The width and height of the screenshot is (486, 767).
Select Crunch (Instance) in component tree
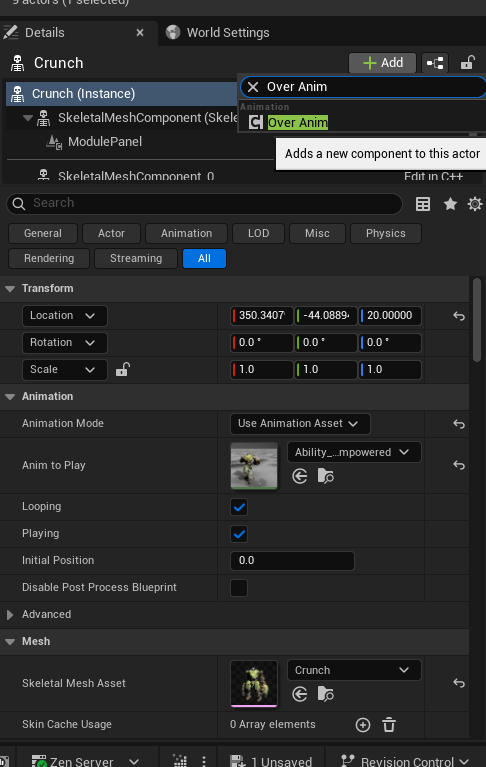122,93
